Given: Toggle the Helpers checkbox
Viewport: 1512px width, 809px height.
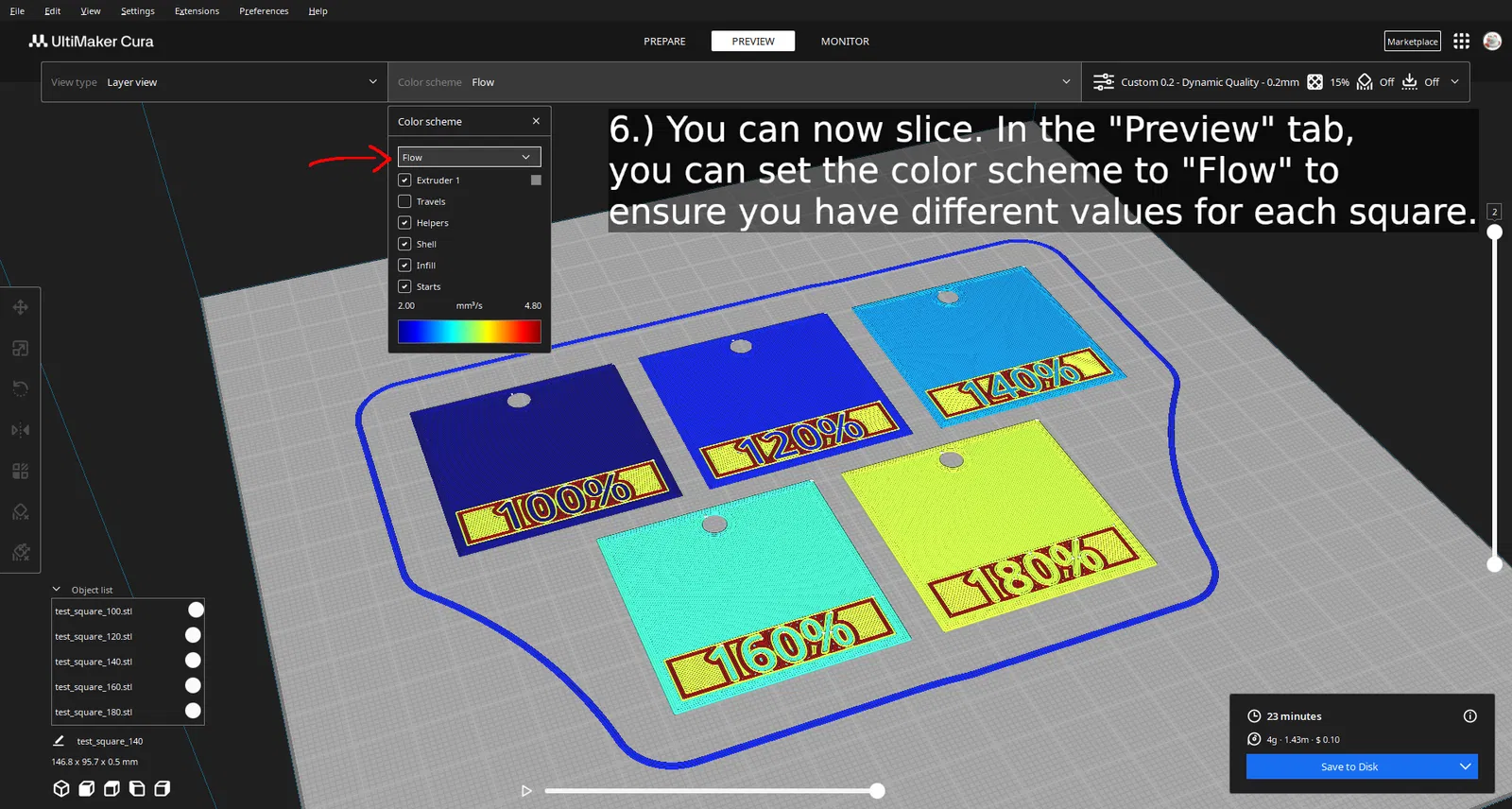Looking at the screenshot, I should (404, 222).
